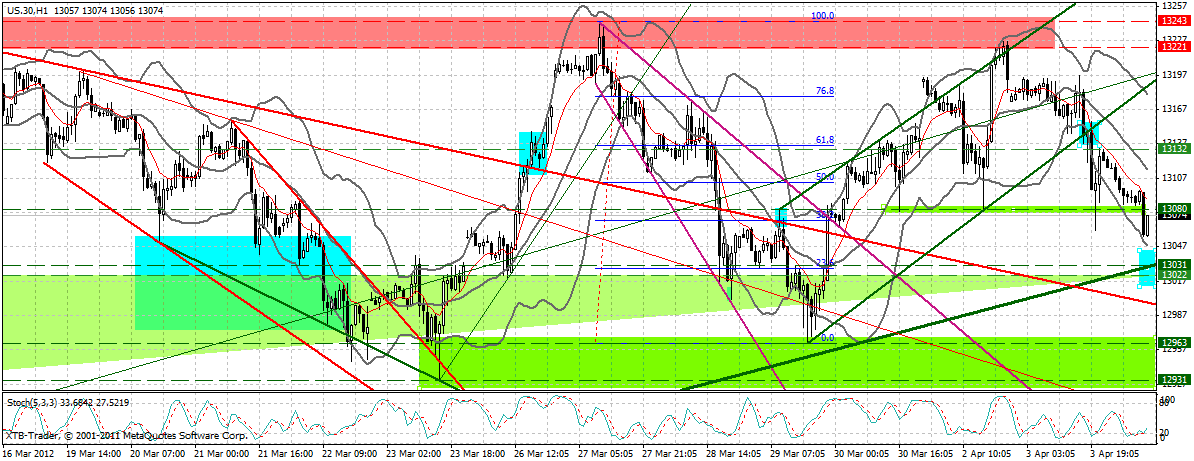This screenshot has width=1194, height=461.
Task: Click the Fibonacci 0.0 level label
Action: point(828,338)
